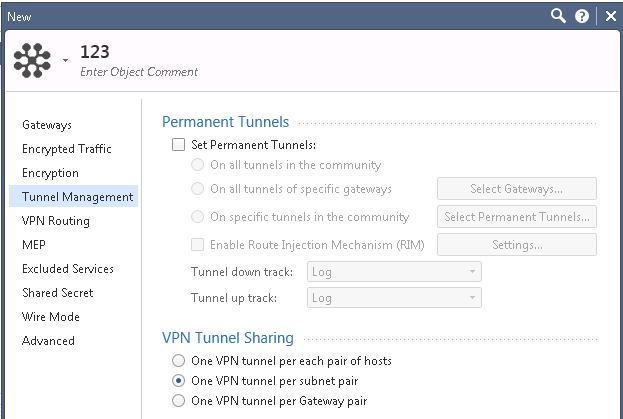Click the VPN community star object icon
The image size is (623, 419).
(x=33, y=60)
